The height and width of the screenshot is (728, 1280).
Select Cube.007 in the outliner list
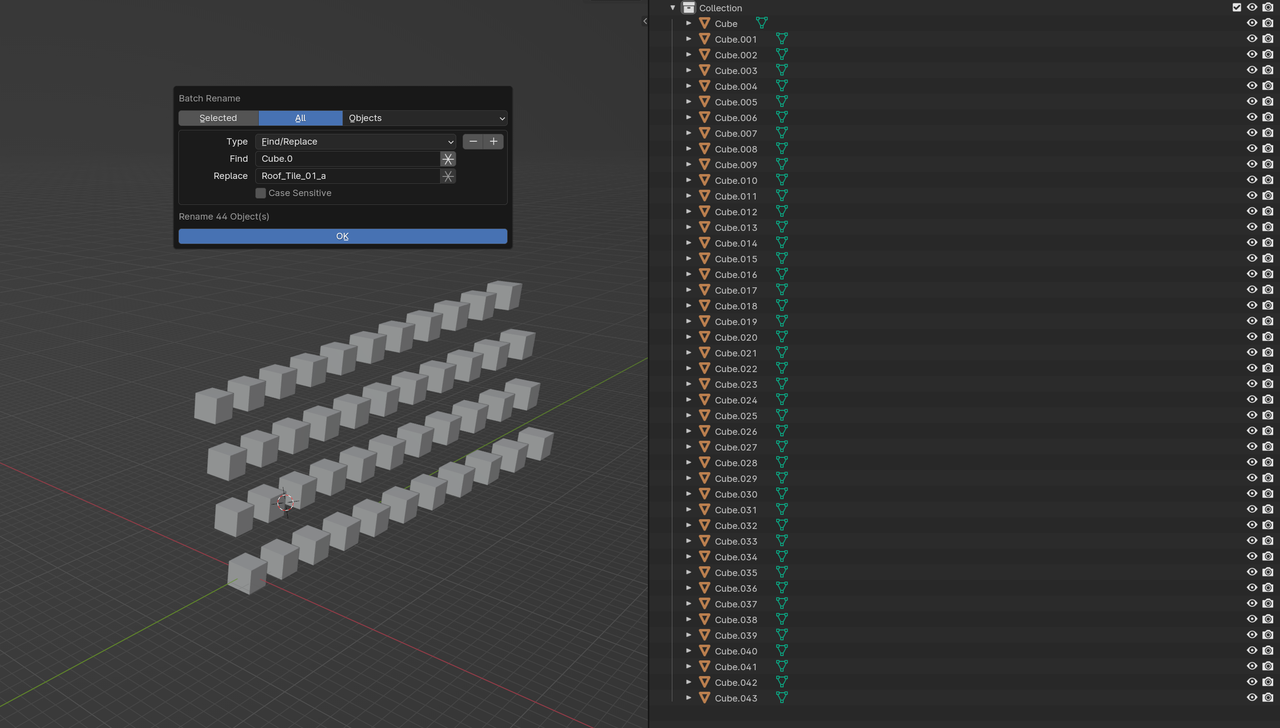[x=736, y=133]
